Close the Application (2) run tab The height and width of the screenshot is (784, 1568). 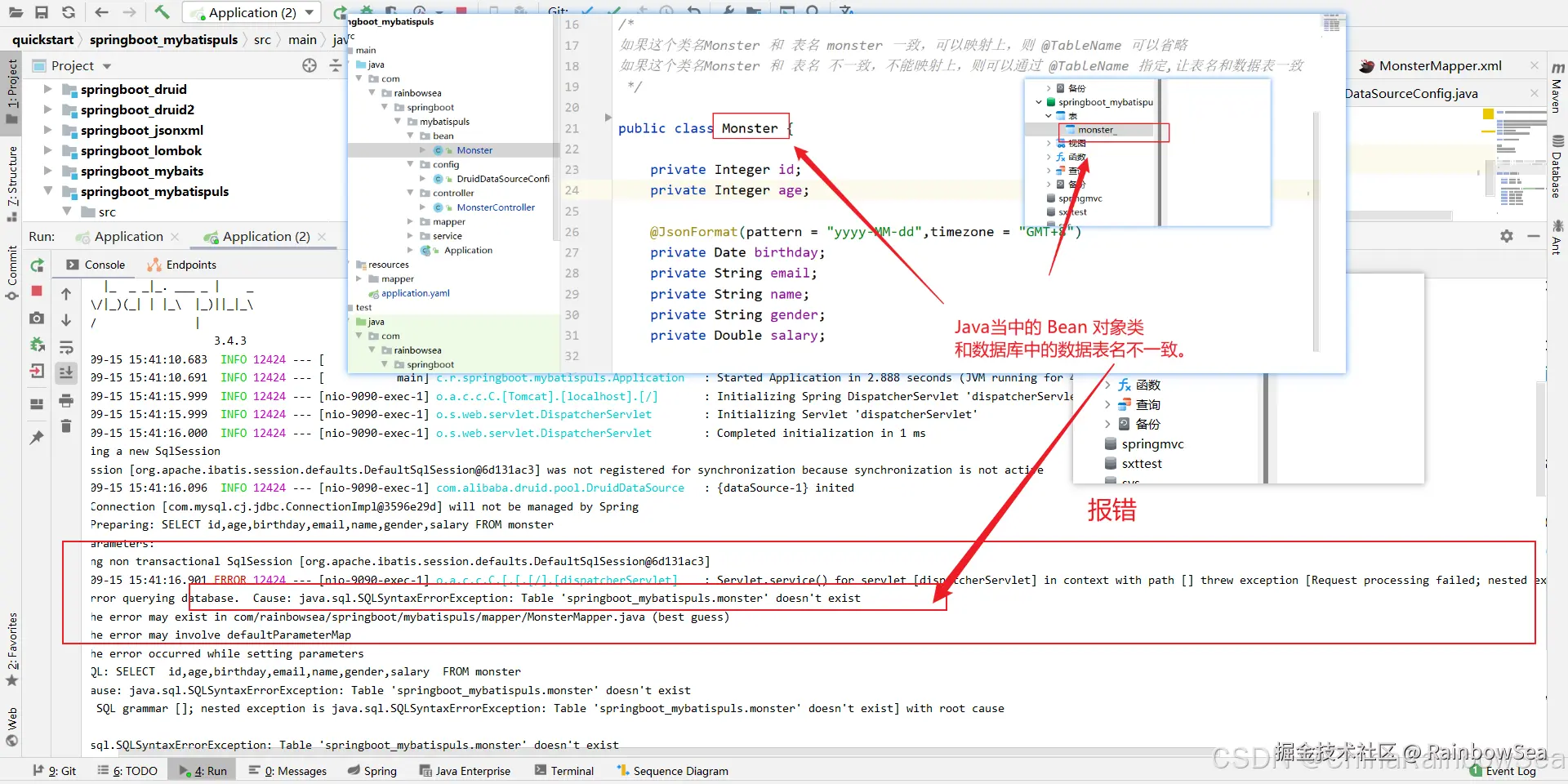[322, 237]
